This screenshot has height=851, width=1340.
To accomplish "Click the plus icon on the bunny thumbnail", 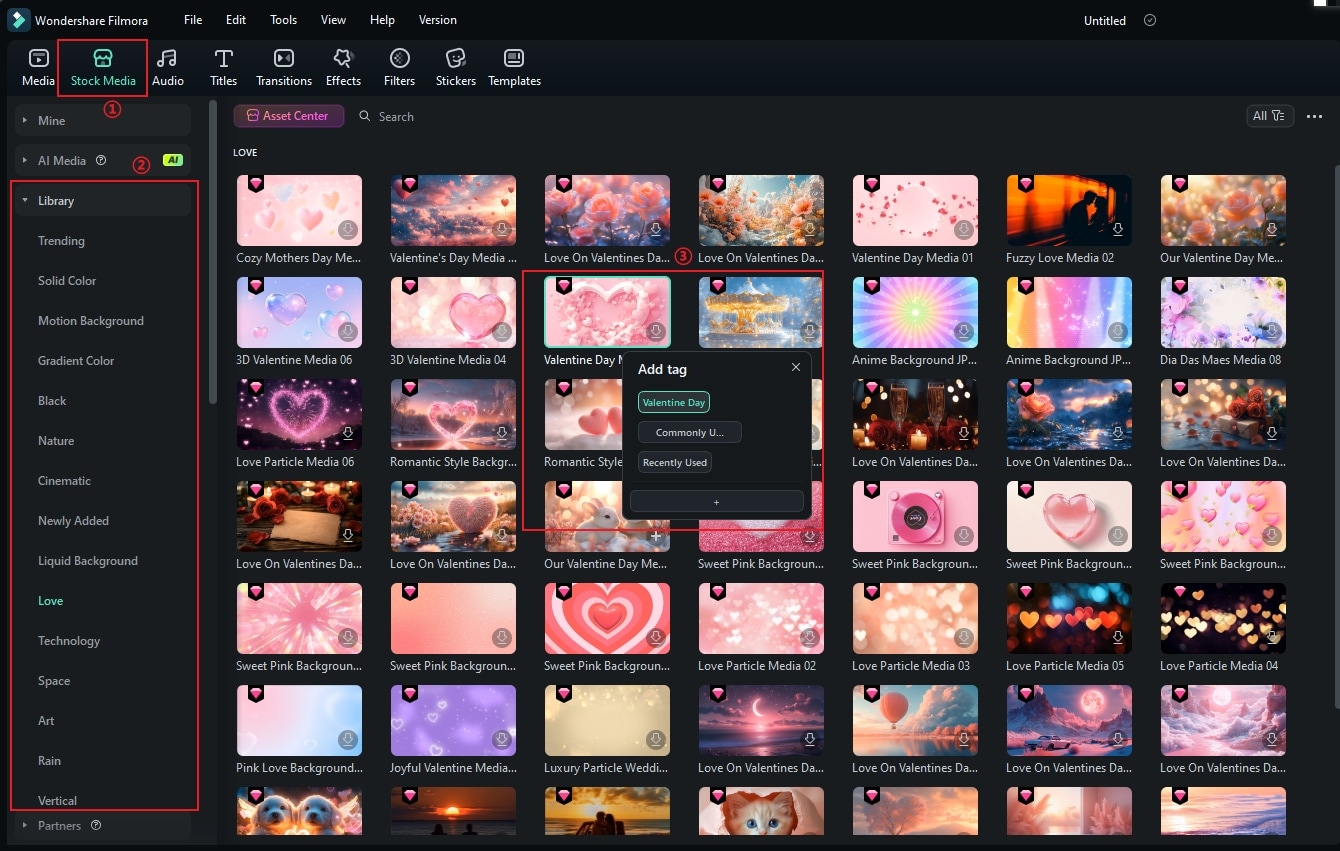I will 656,536.
